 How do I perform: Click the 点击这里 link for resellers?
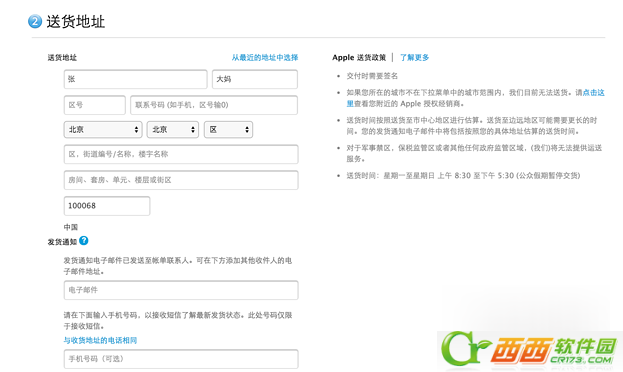(594, 93)
